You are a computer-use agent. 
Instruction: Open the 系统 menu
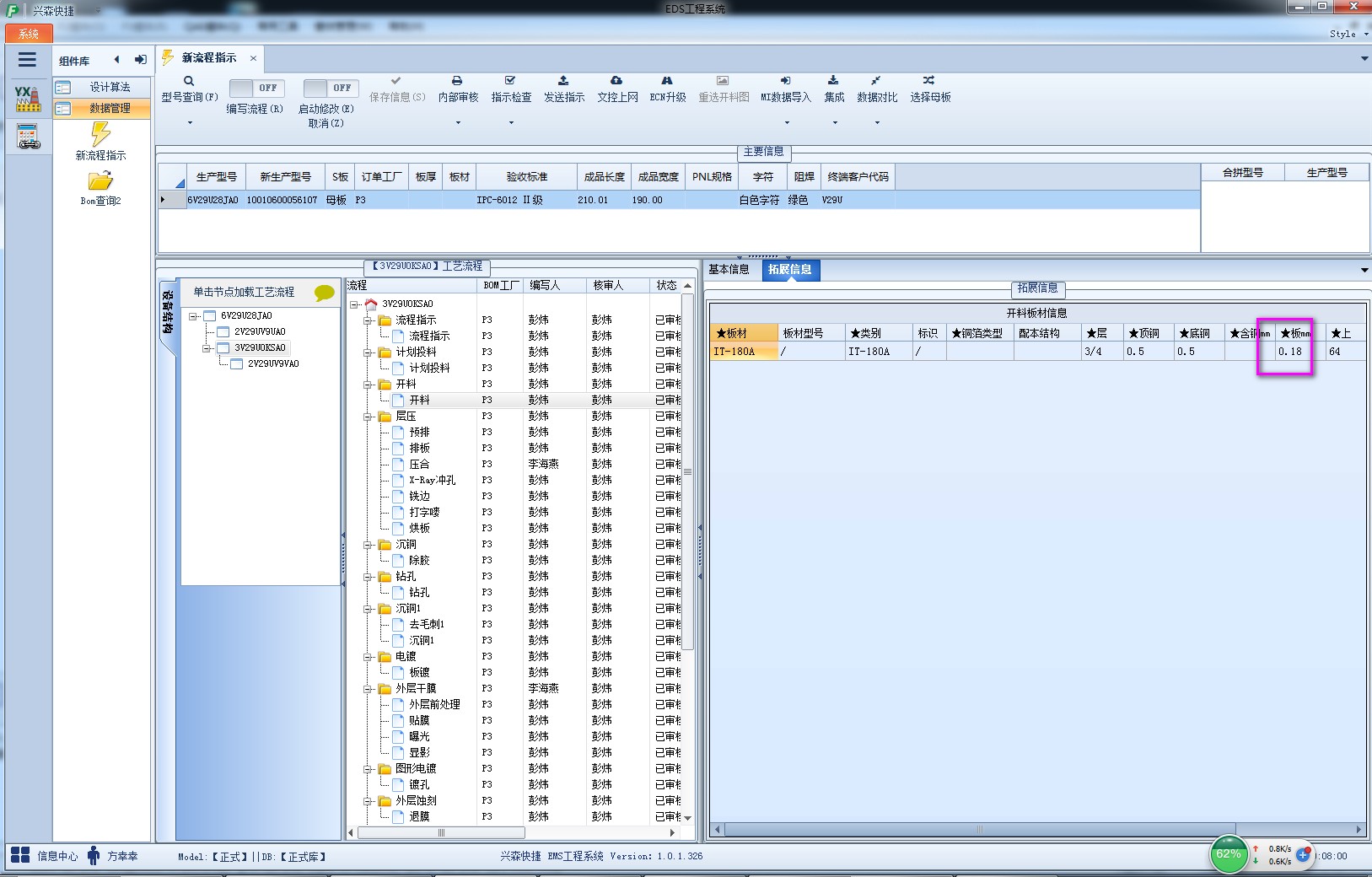29,34
